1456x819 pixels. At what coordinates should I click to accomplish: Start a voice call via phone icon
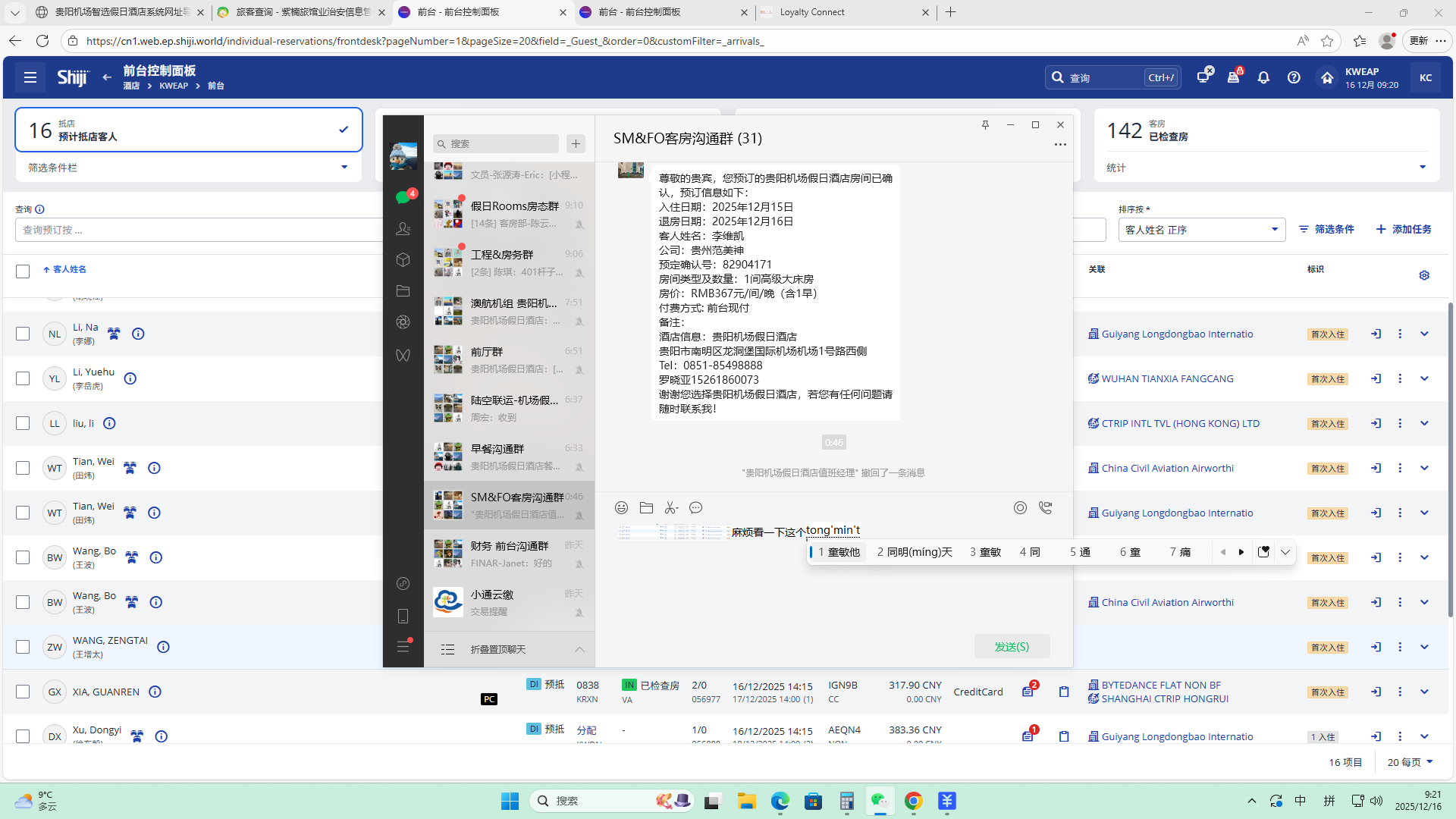tap(1046, 508)
